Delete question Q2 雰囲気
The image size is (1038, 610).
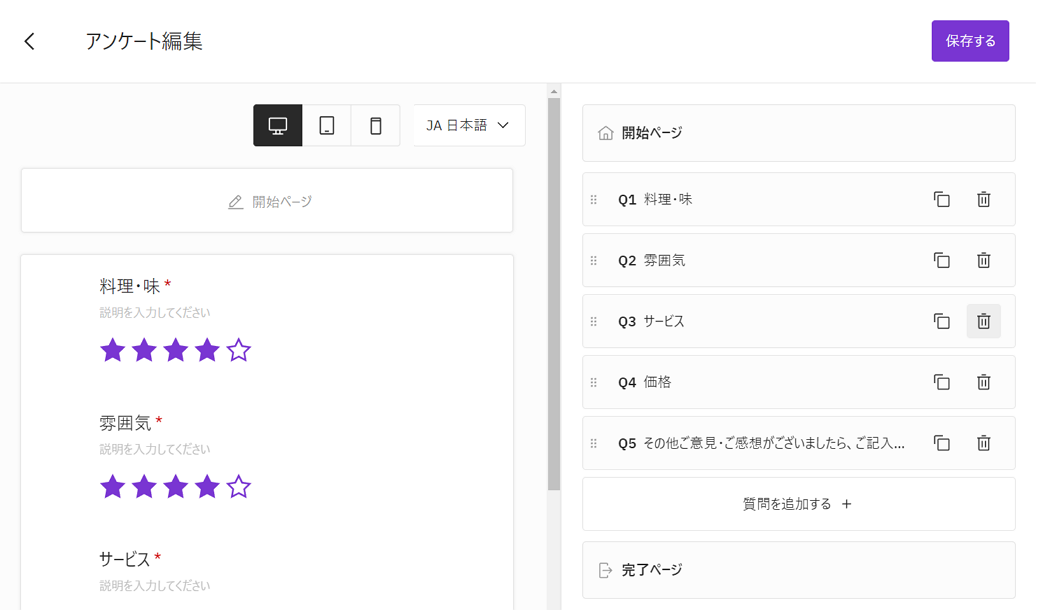(984, 260)
